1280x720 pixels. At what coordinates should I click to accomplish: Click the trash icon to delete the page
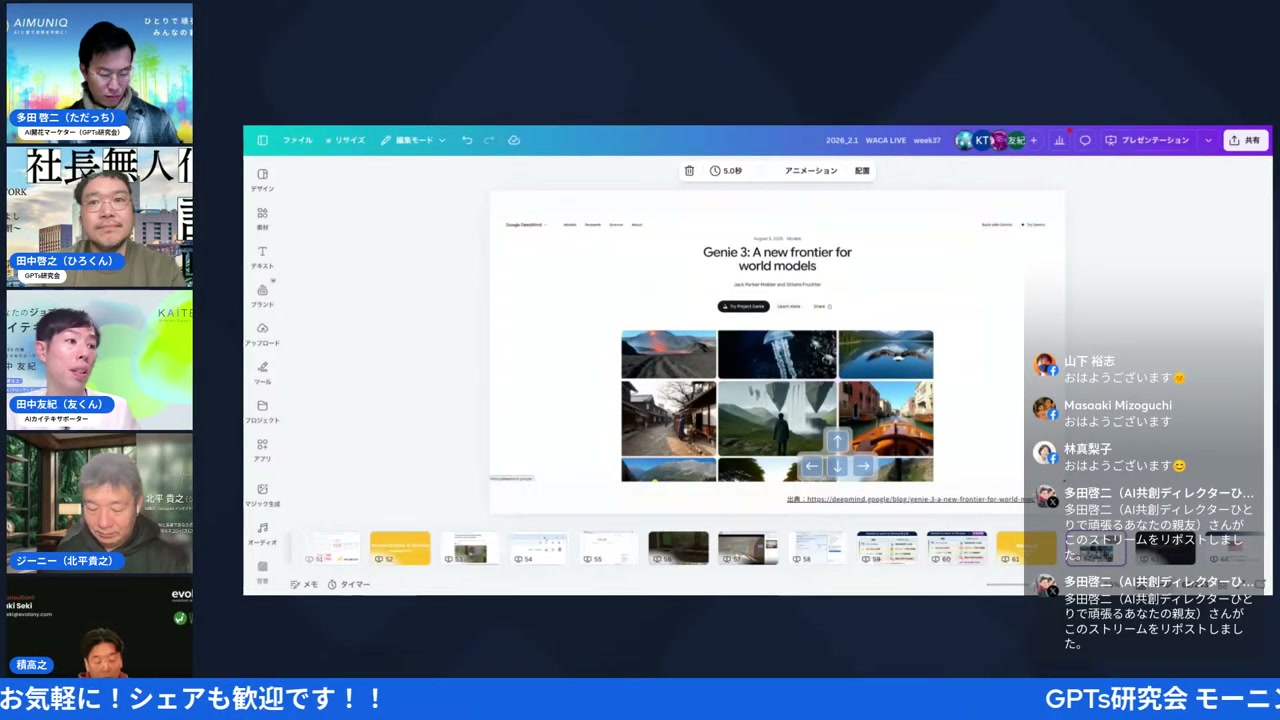coord(689,171)
